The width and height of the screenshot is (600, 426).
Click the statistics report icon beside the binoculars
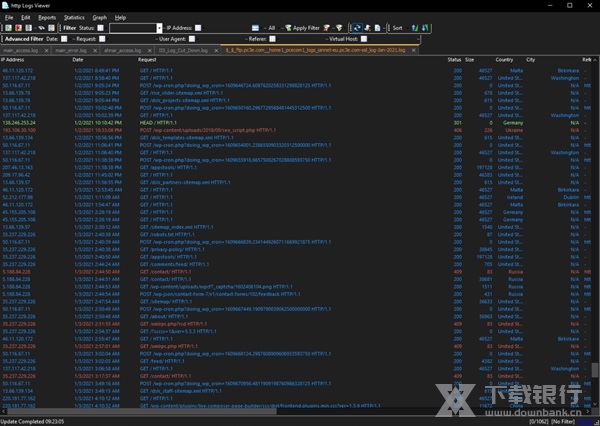pyautogui.click(x=51, y=28)
